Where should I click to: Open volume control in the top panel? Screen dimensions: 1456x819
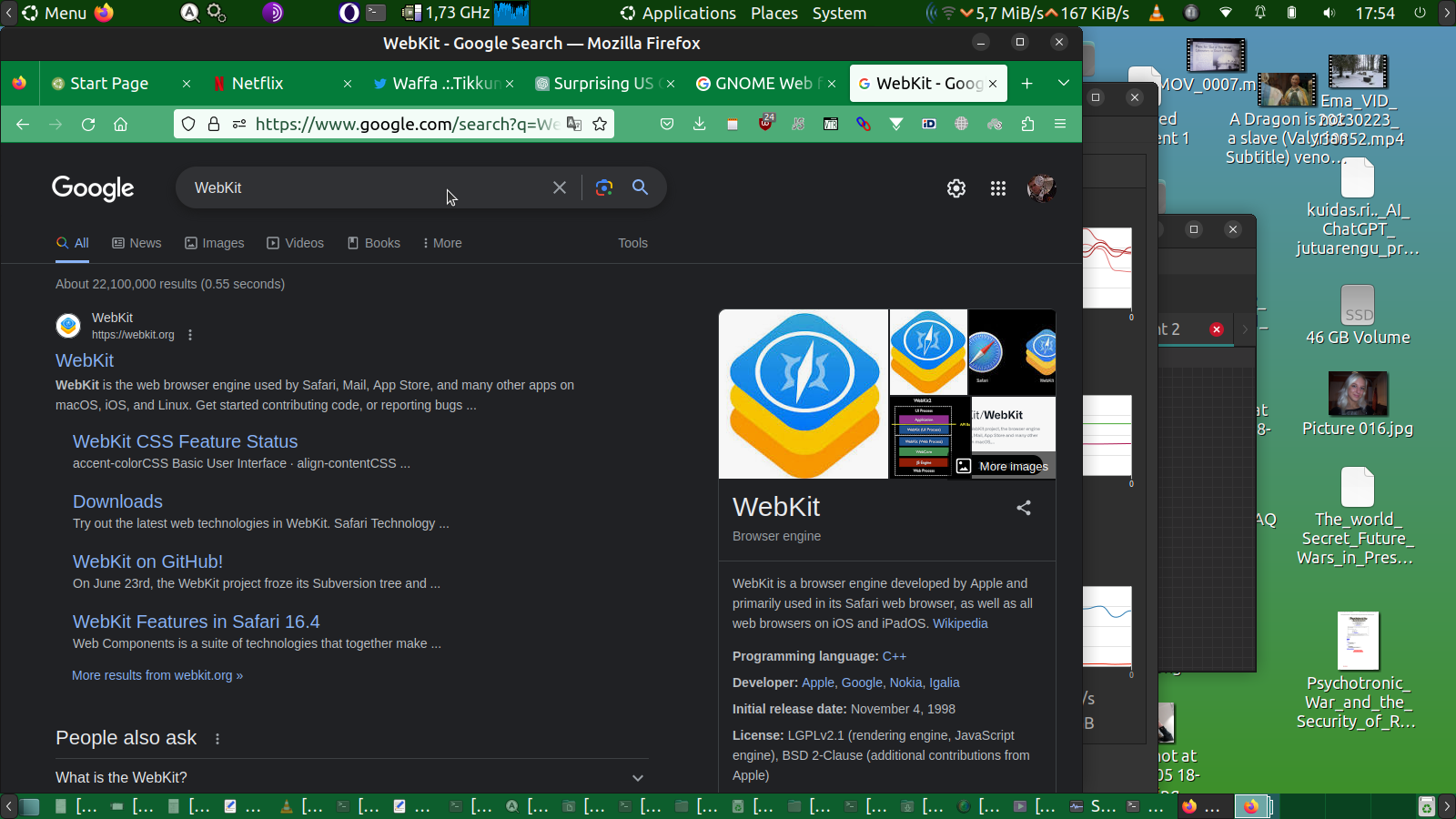(1329, 13)
